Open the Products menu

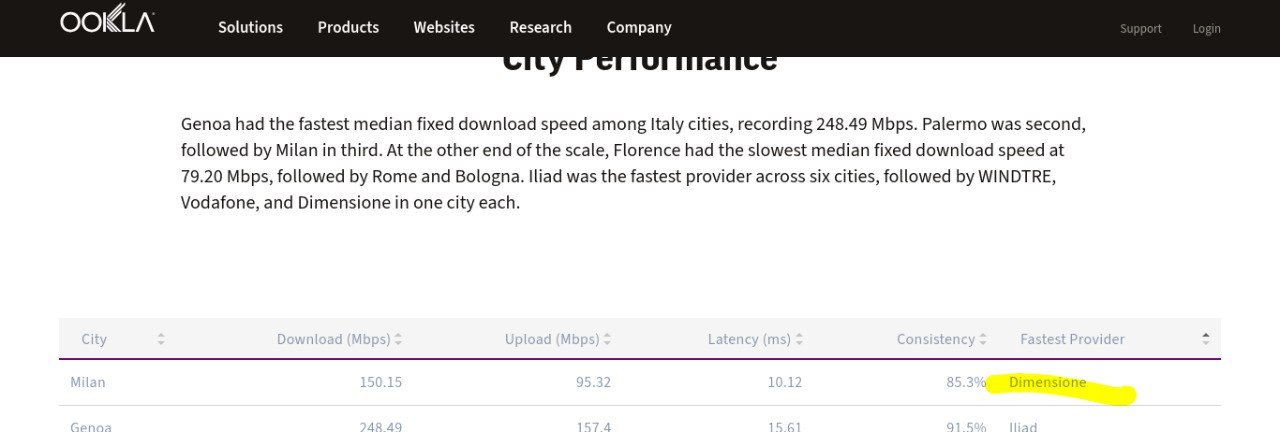point(348,27)
